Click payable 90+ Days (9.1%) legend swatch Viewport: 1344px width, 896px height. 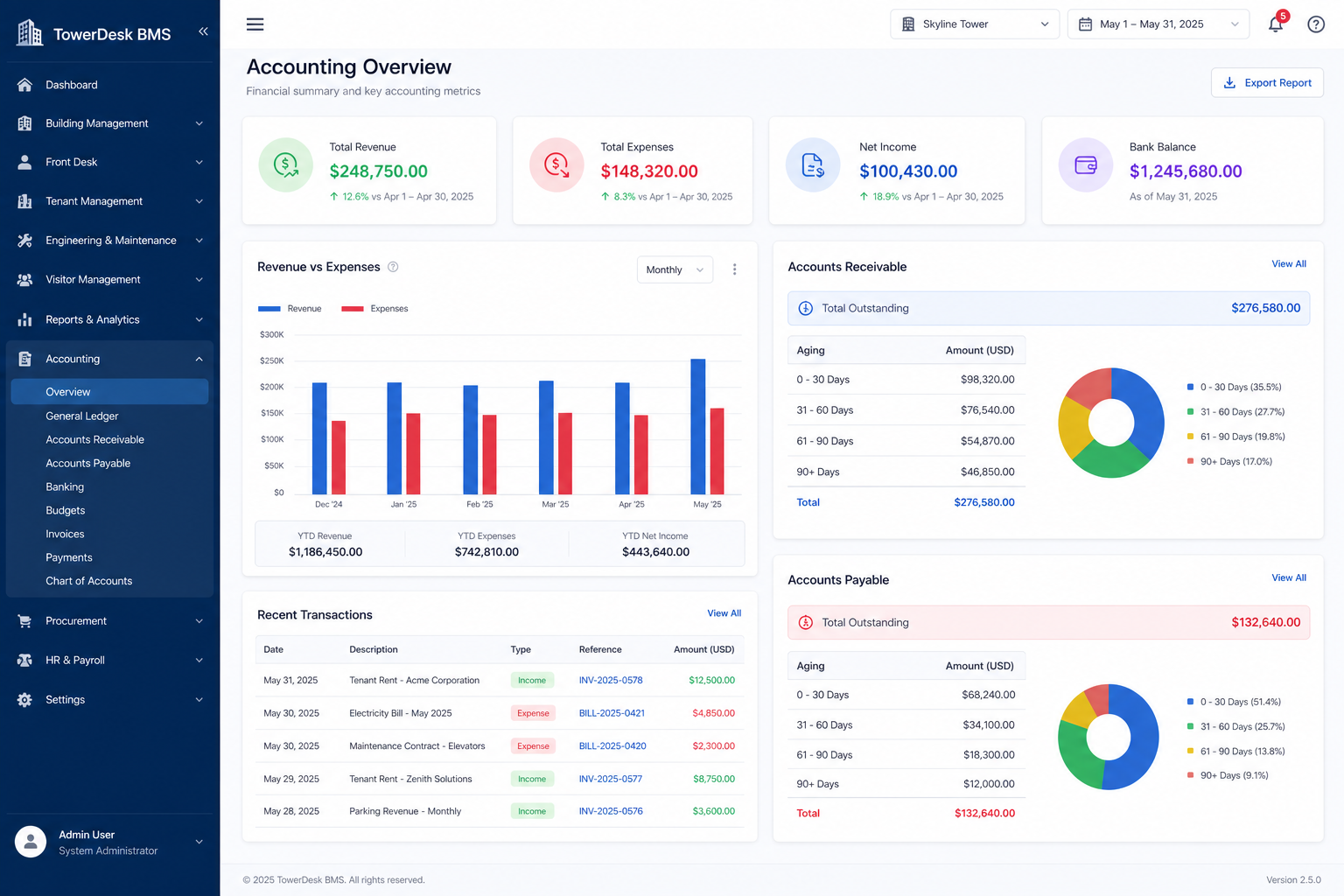[x=1190, y=775]
